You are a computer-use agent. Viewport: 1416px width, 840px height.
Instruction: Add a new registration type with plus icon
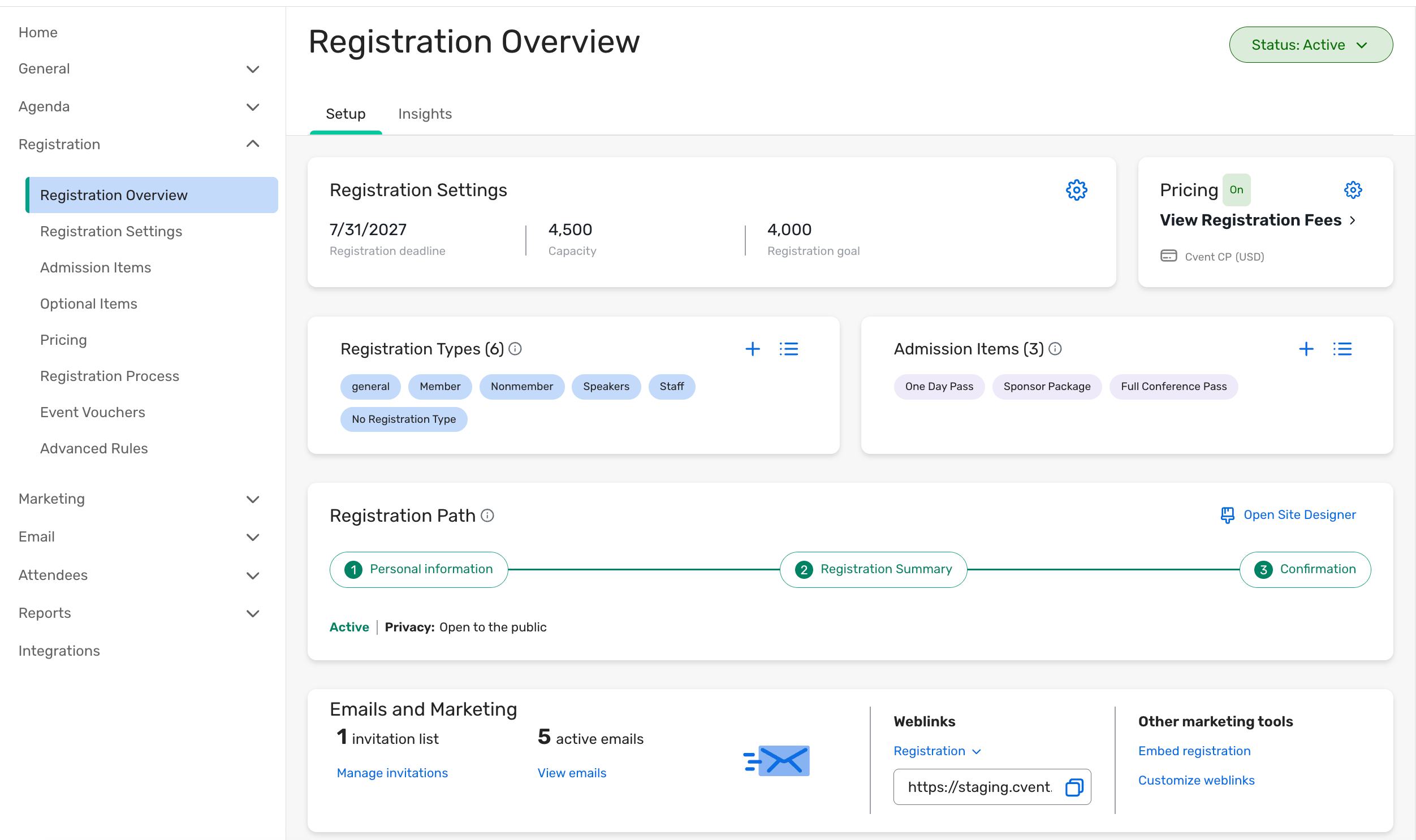pos(752,349)
